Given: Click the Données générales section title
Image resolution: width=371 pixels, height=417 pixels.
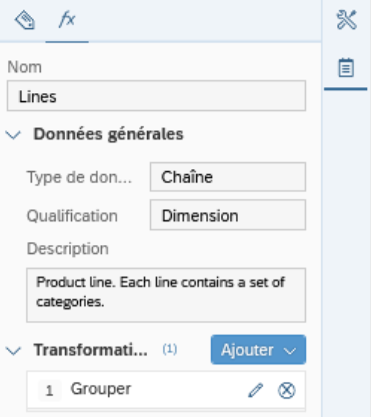Looking at the screenshot, I should [x=108, y=134].
